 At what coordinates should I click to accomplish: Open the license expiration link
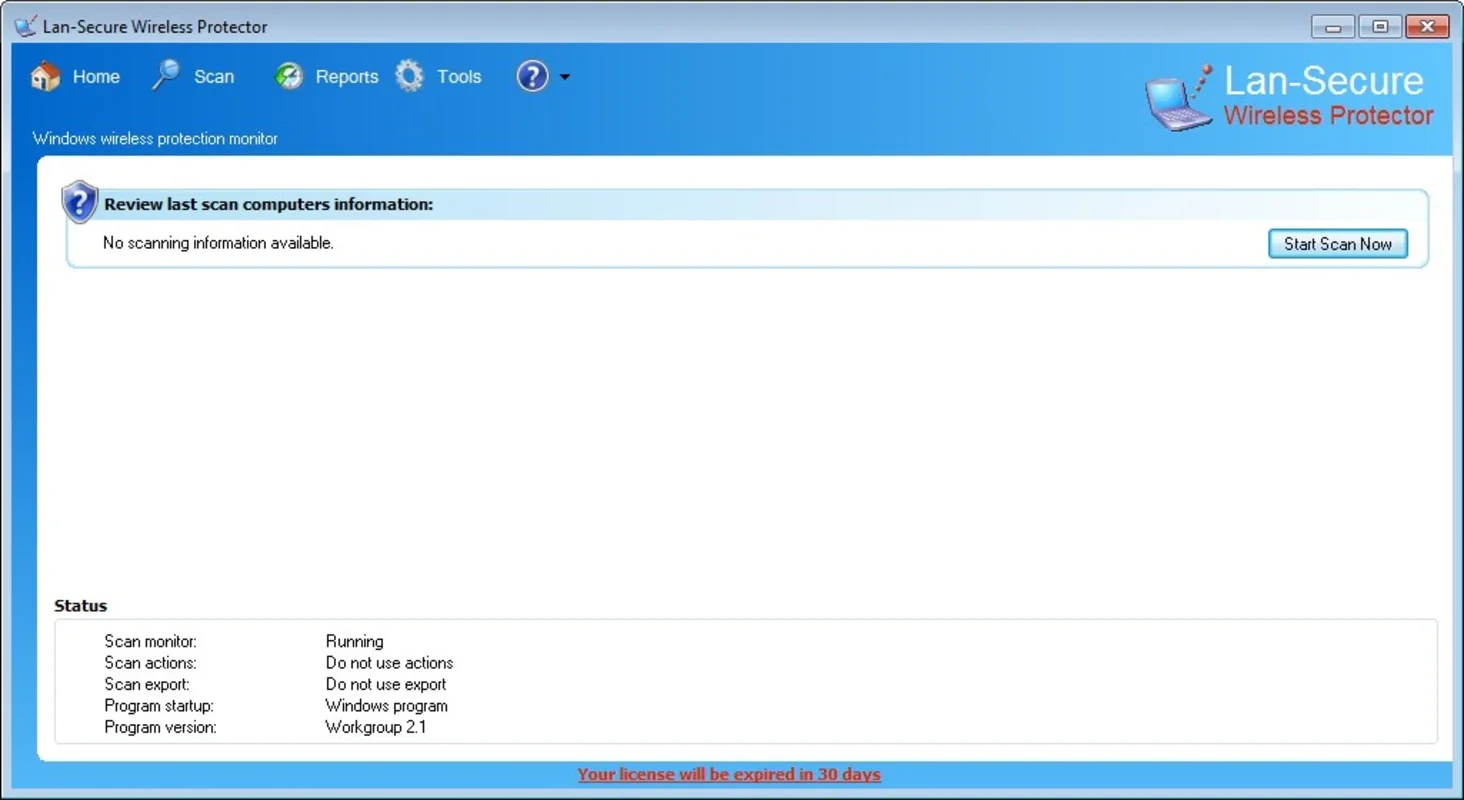(729, 774)
